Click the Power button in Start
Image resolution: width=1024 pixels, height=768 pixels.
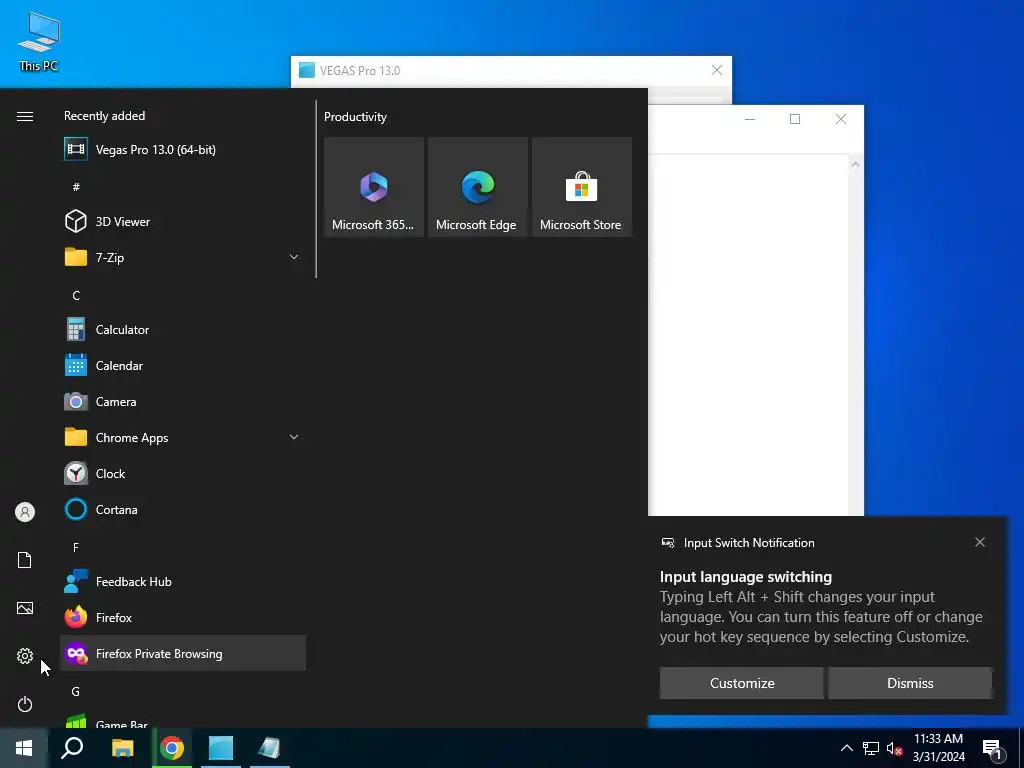pyautogui.click(x=25, y=704)
